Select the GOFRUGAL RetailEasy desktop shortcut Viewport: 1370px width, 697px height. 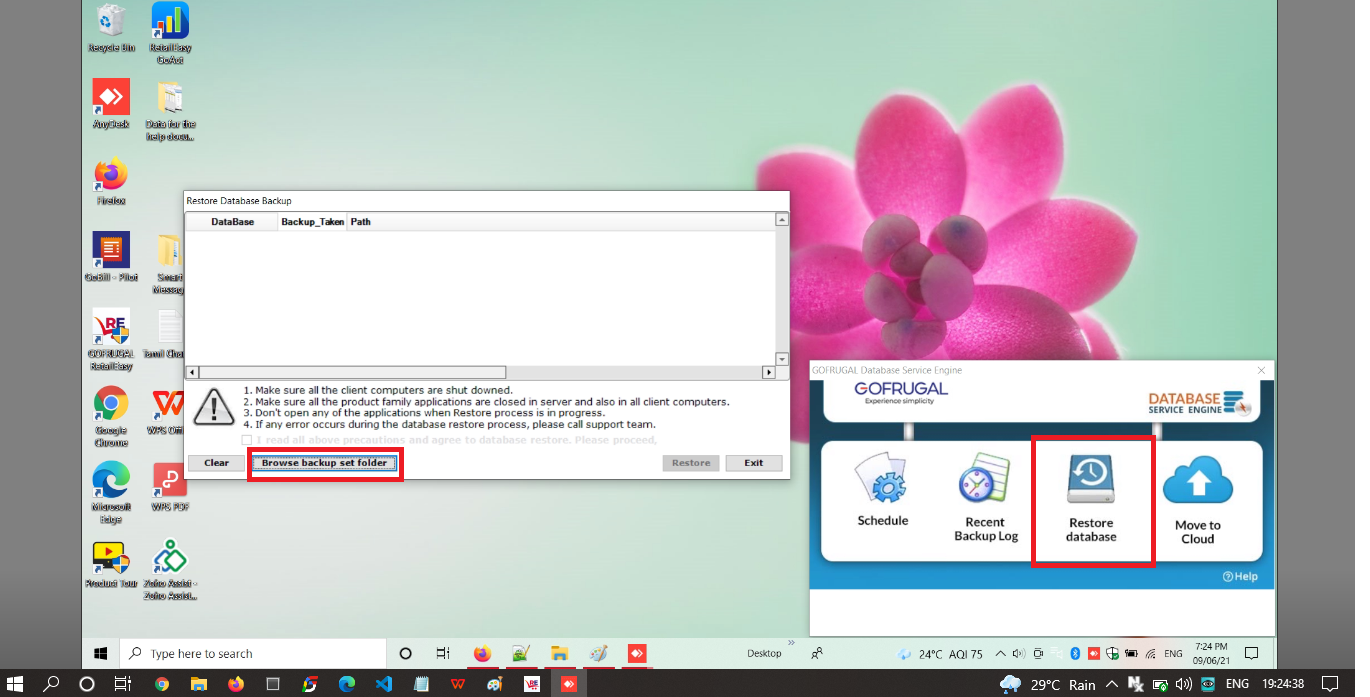tap(111, 340)
